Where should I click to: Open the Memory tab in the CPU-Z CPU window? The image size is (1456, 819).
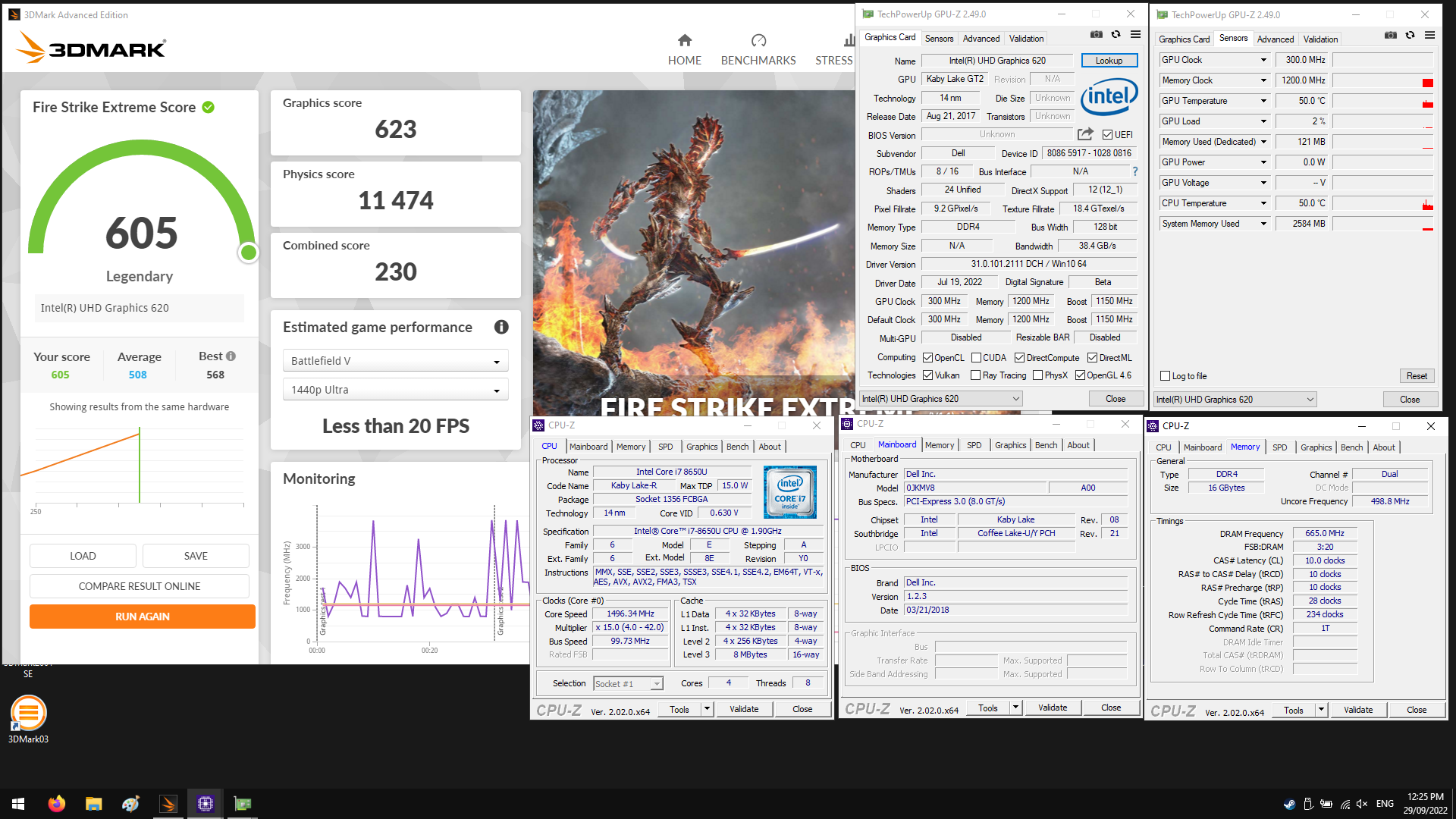(x=631, y=447)
